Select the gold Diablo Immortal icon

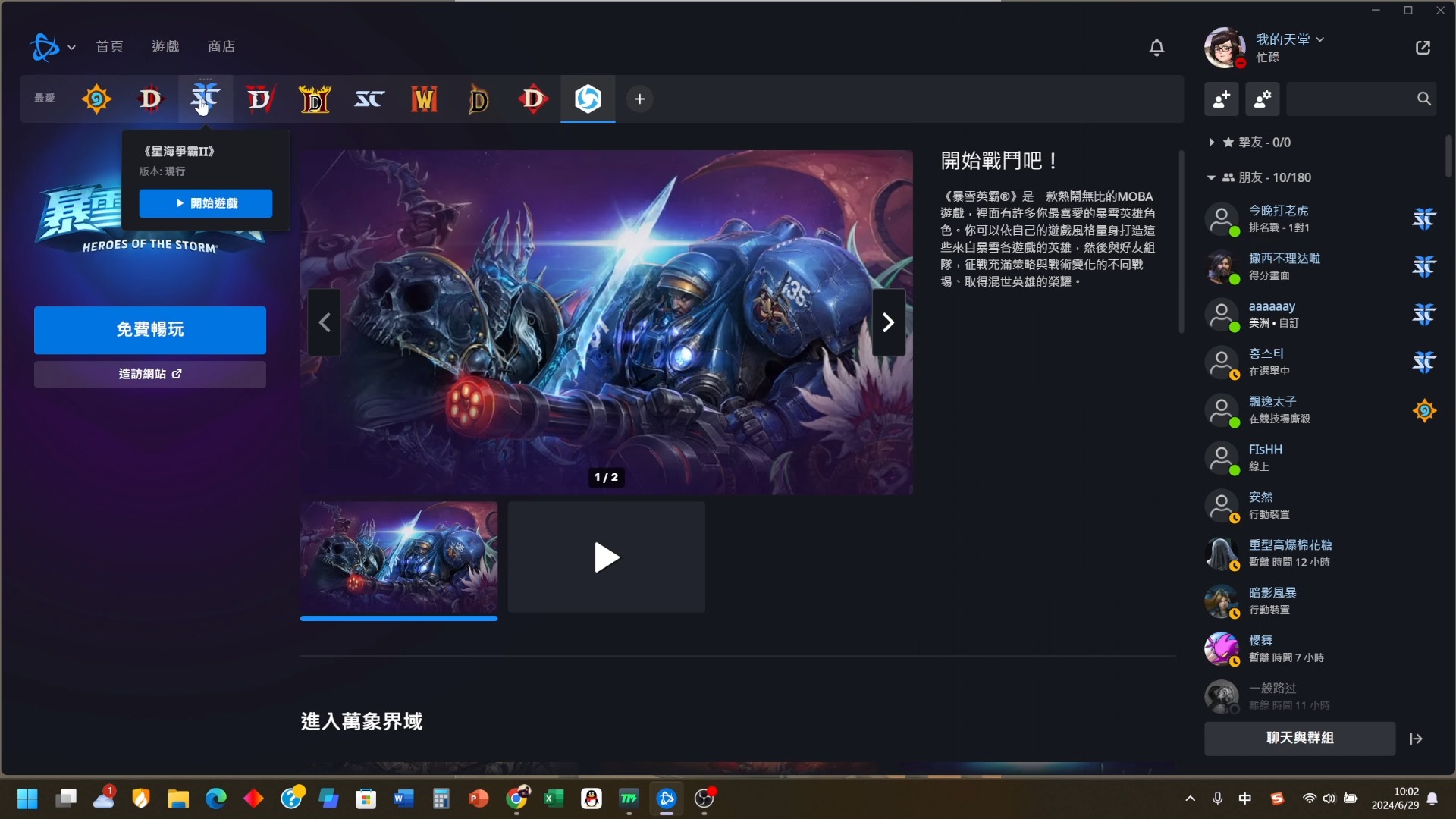click(x=479, y=99)
